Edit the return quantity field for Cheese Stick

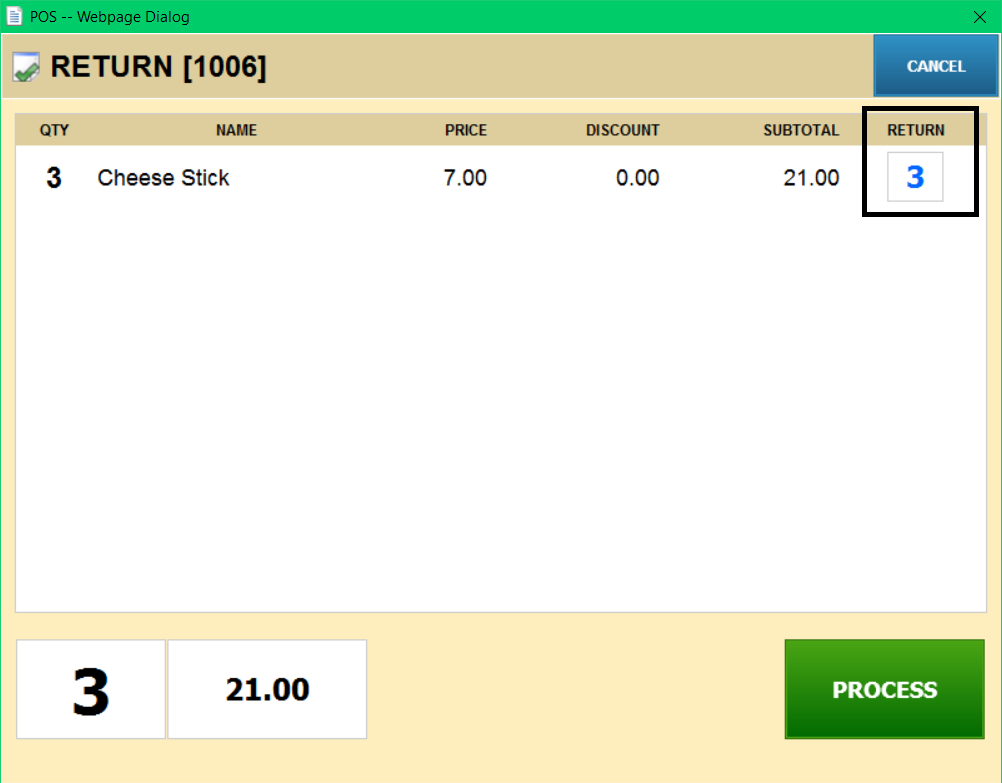pos(915,177)
